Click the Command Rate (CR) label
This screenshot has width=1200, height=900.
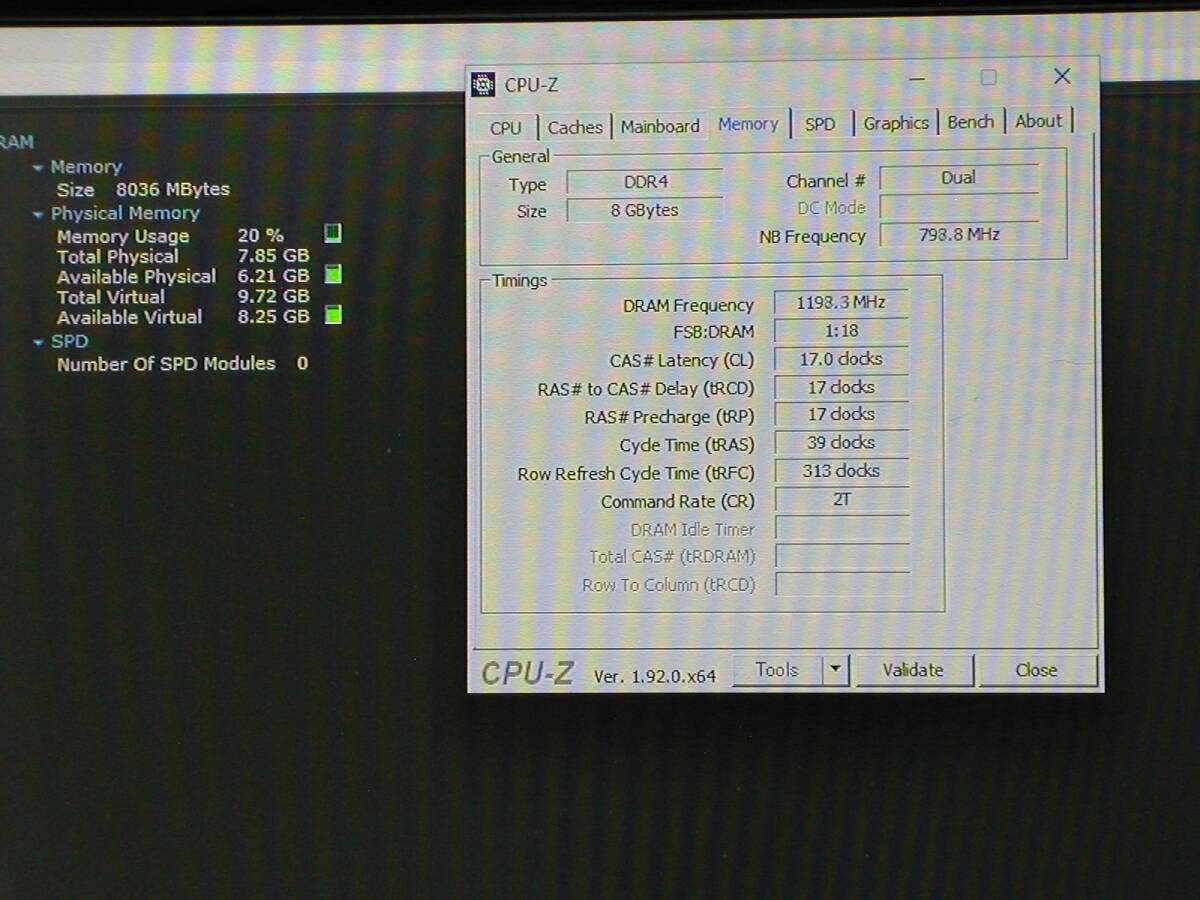tap(678, 502)
